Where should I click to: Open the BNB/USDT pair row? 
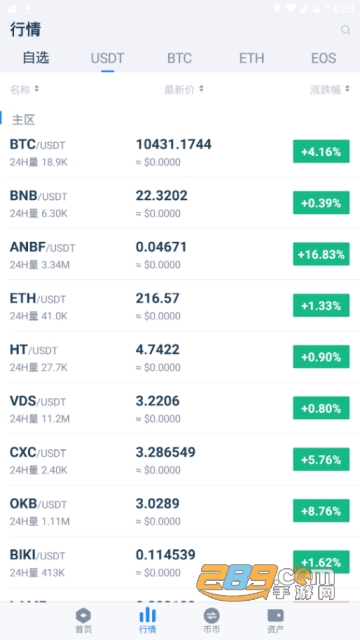point(180,203)
